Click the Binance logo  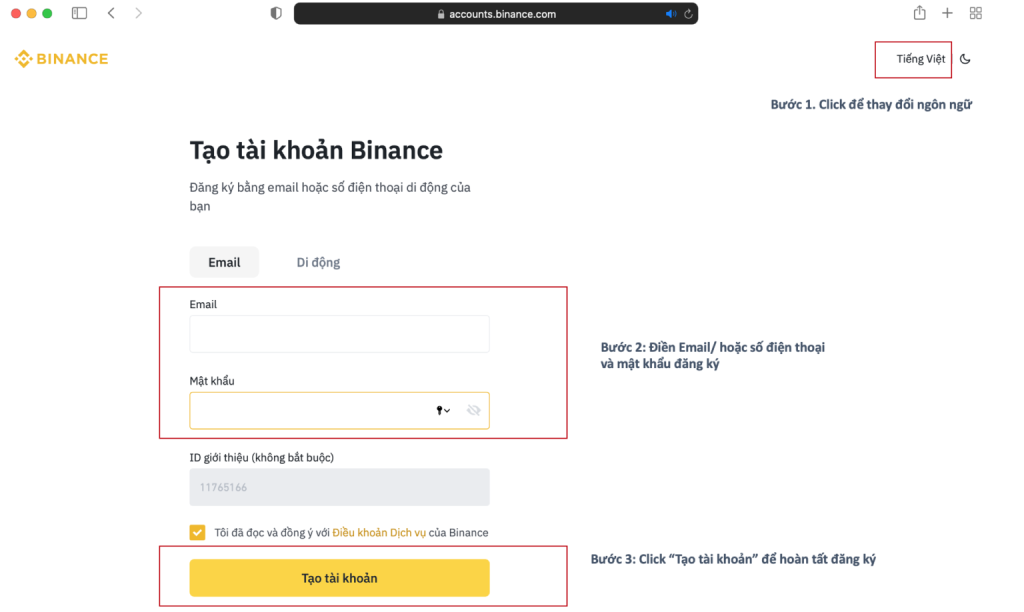(x=61, y=59)
